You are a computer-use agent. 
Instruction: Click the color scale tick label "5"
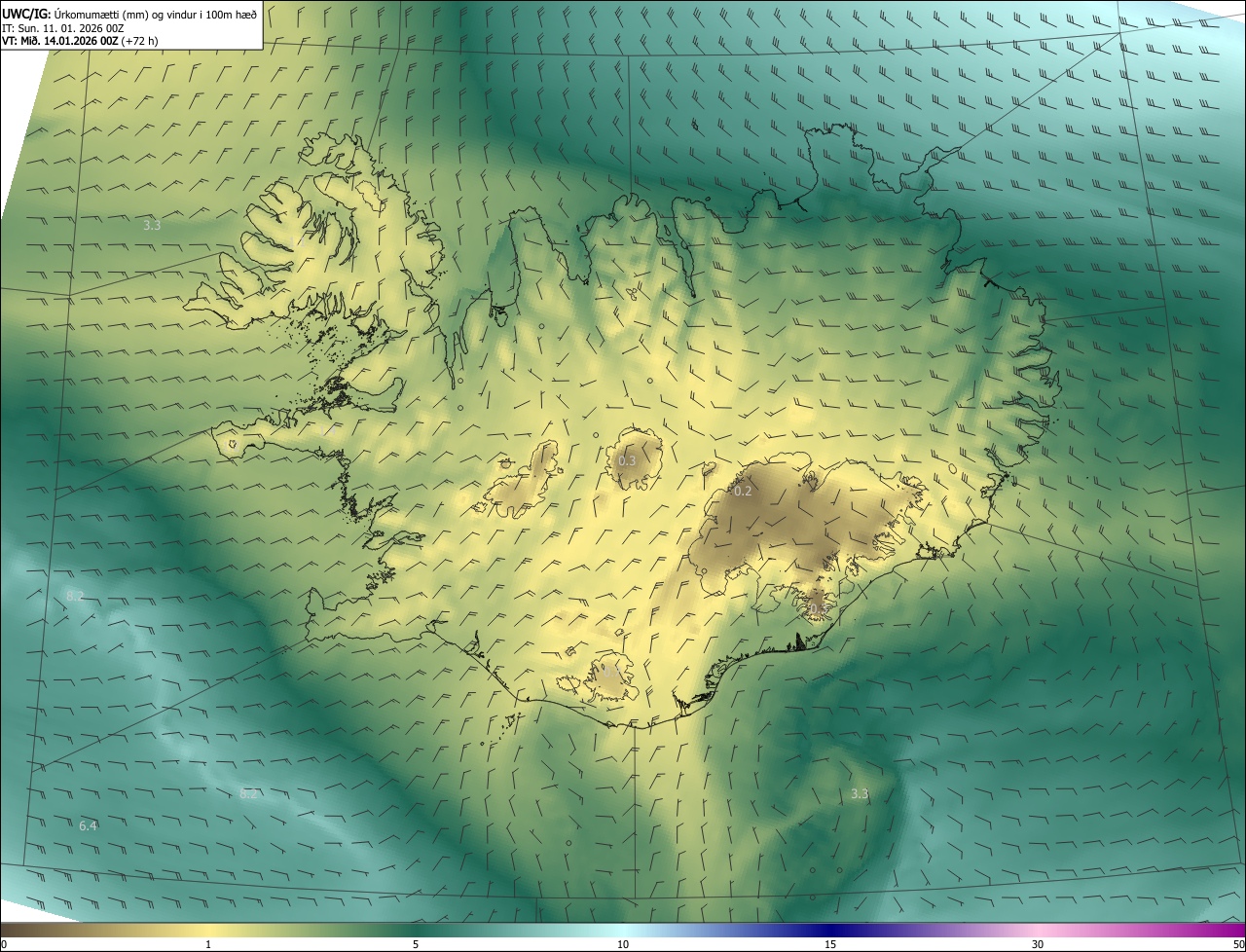click(416, 945)
